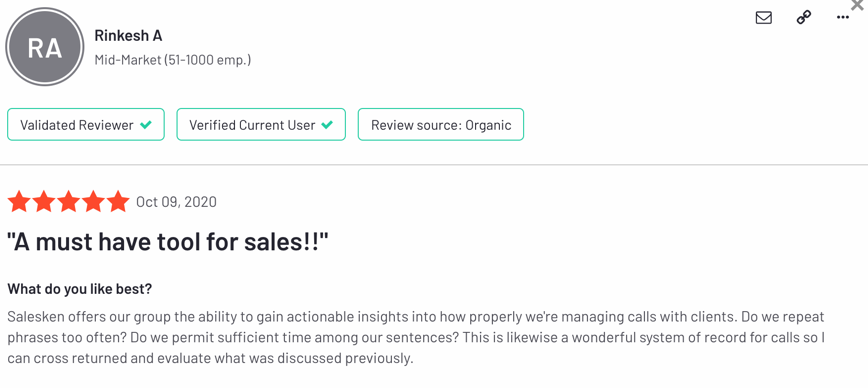The image size is (868, 388).
Task: Click the third red rating star
Action: [68, 202]
